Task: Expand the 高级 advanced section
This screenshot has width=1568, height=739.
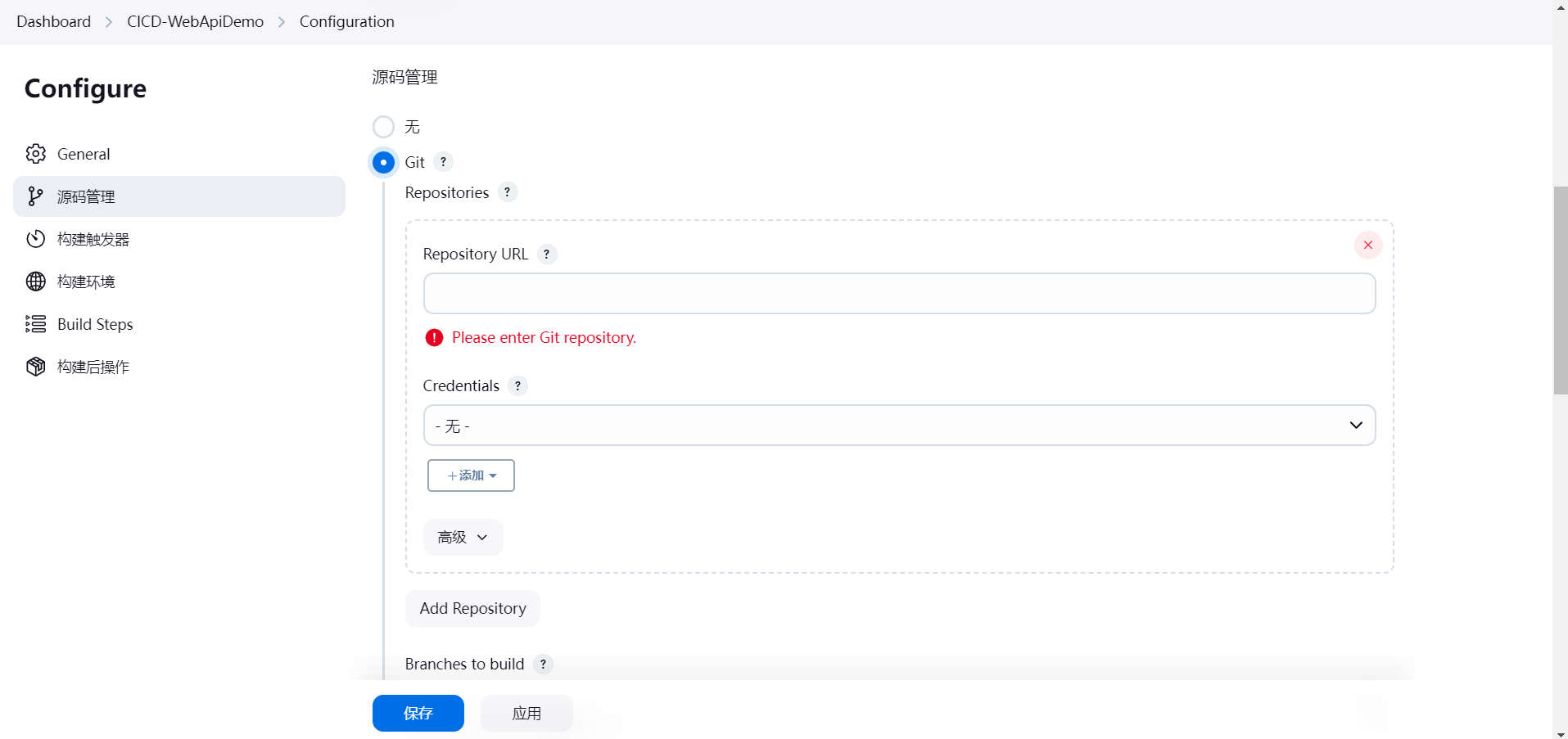Action: 463,538
